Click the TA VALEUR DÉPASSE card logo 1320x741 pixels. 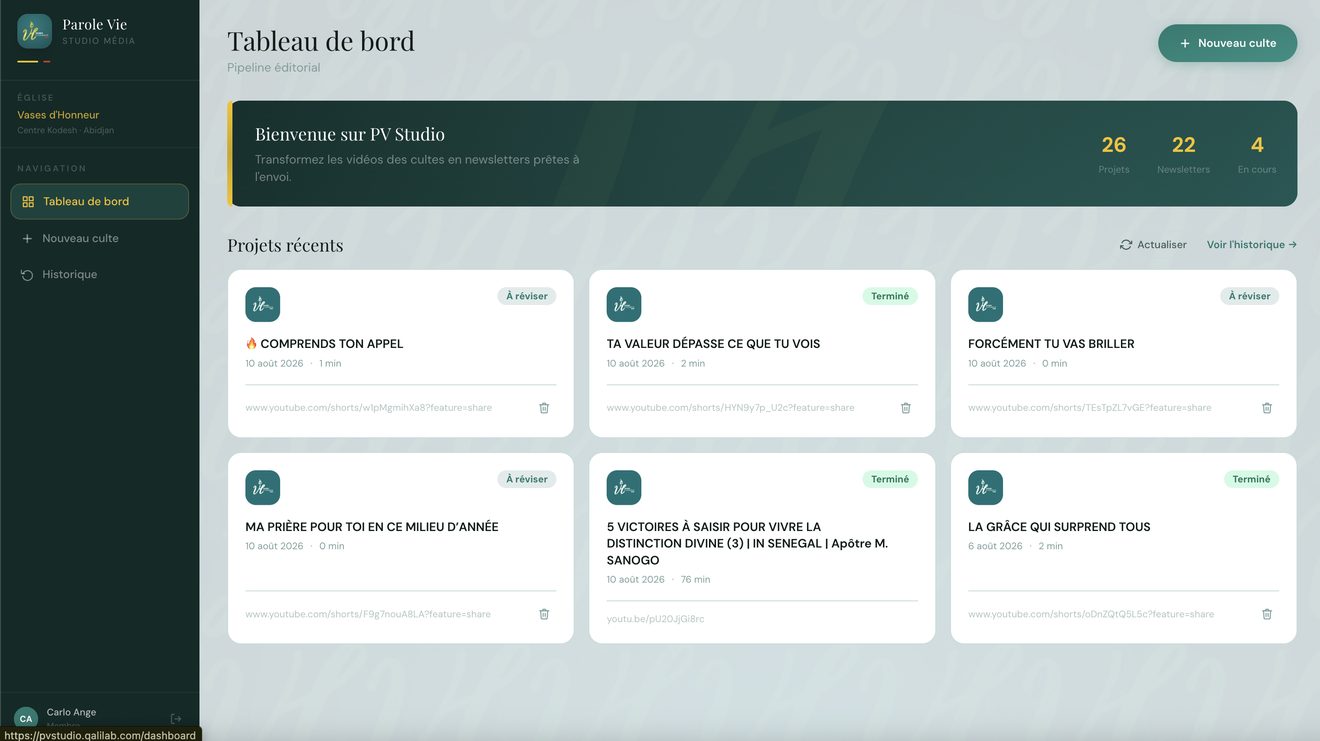(x=624, y=305)
